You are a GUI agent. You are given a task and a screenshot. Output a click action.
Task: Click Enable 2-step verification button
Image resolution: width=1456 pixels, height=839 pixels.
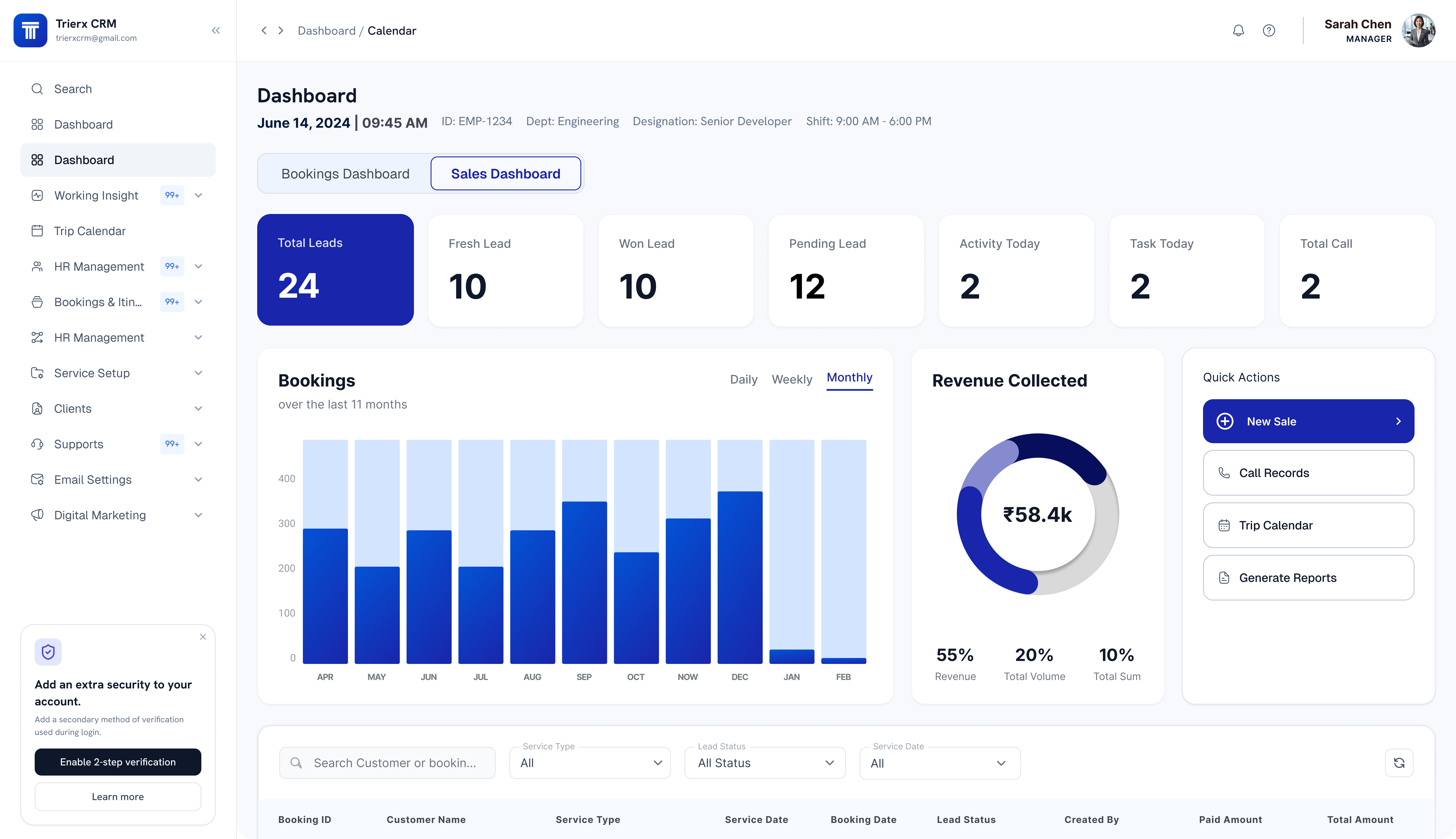(118, 762)
